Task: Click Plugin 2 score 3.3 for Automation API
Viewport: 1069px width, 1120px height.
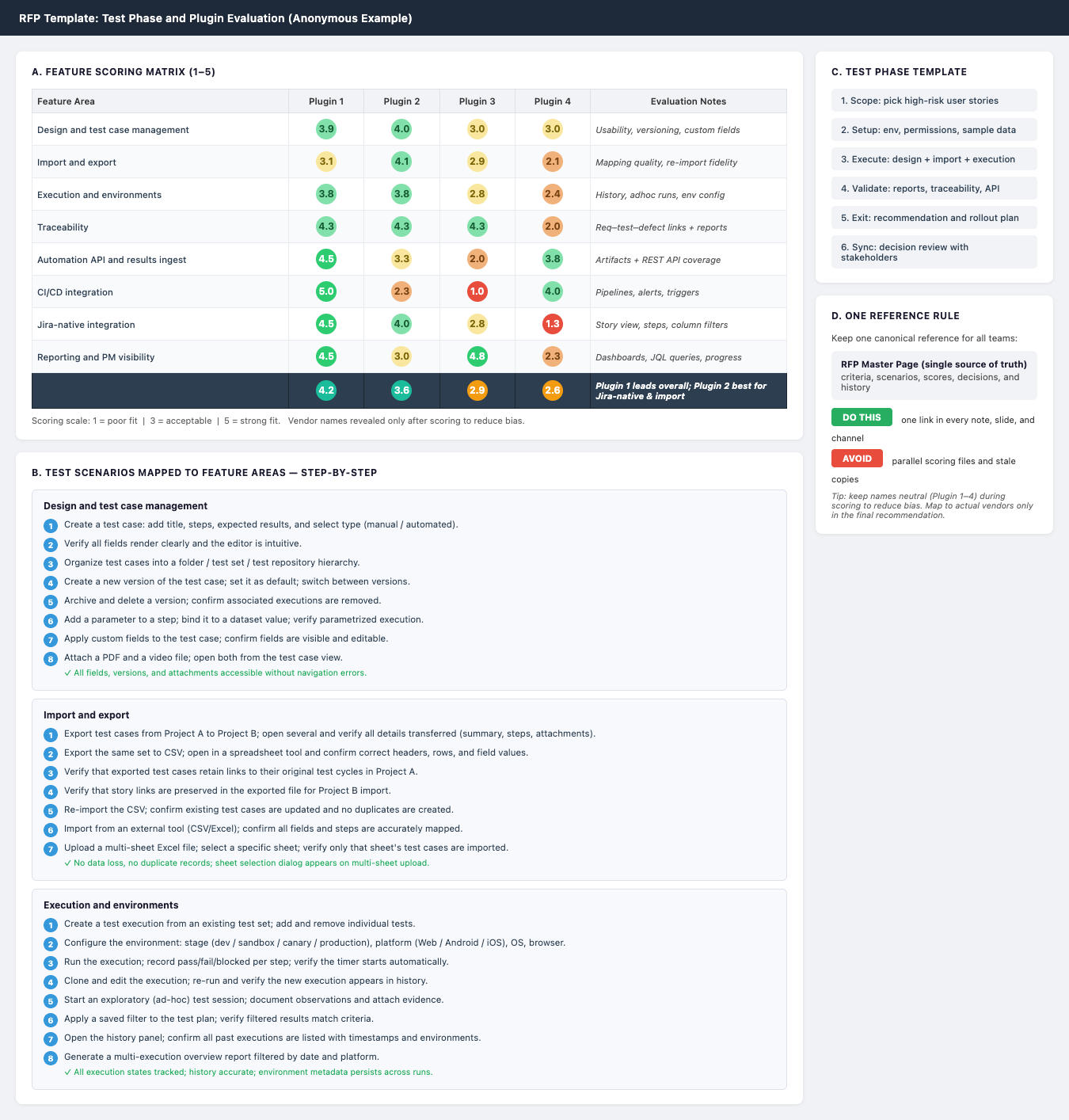Action: point(401,259)
